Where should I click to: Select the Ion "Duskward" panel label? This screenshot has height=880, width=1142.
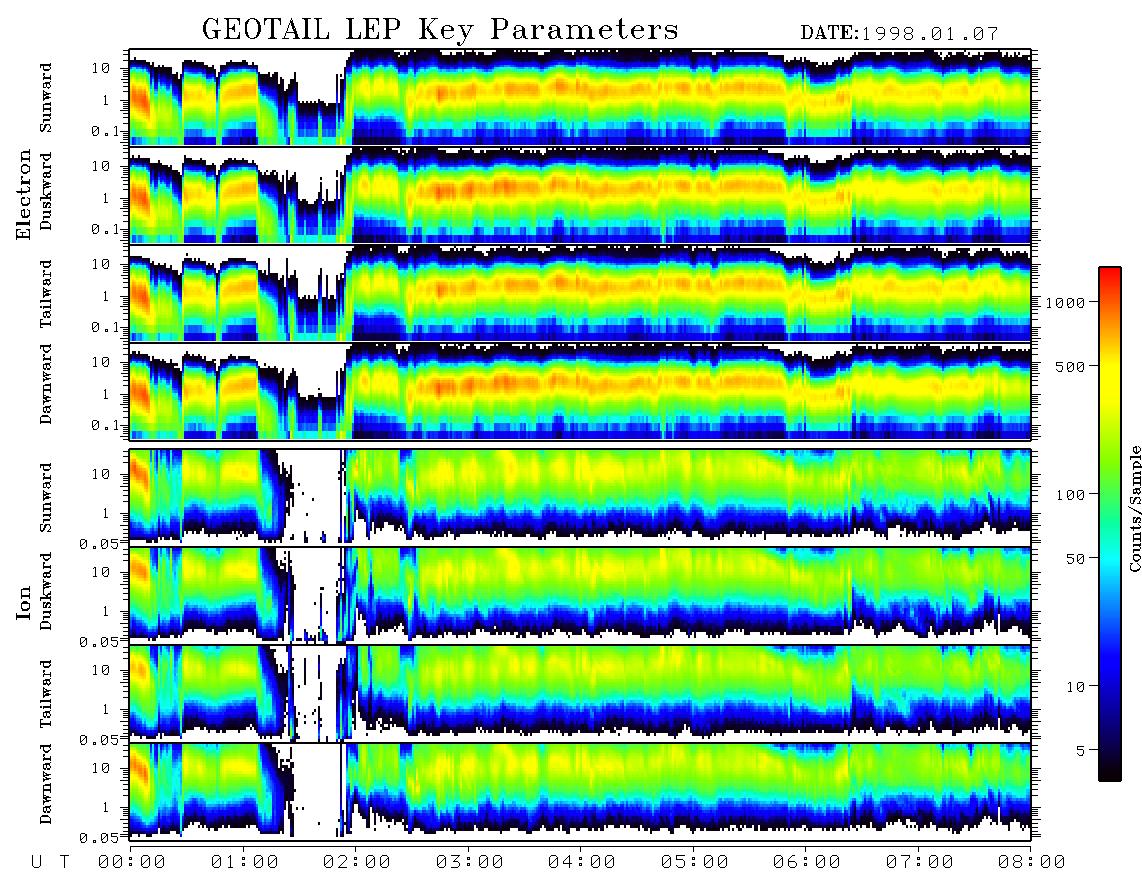pos(46,591)
